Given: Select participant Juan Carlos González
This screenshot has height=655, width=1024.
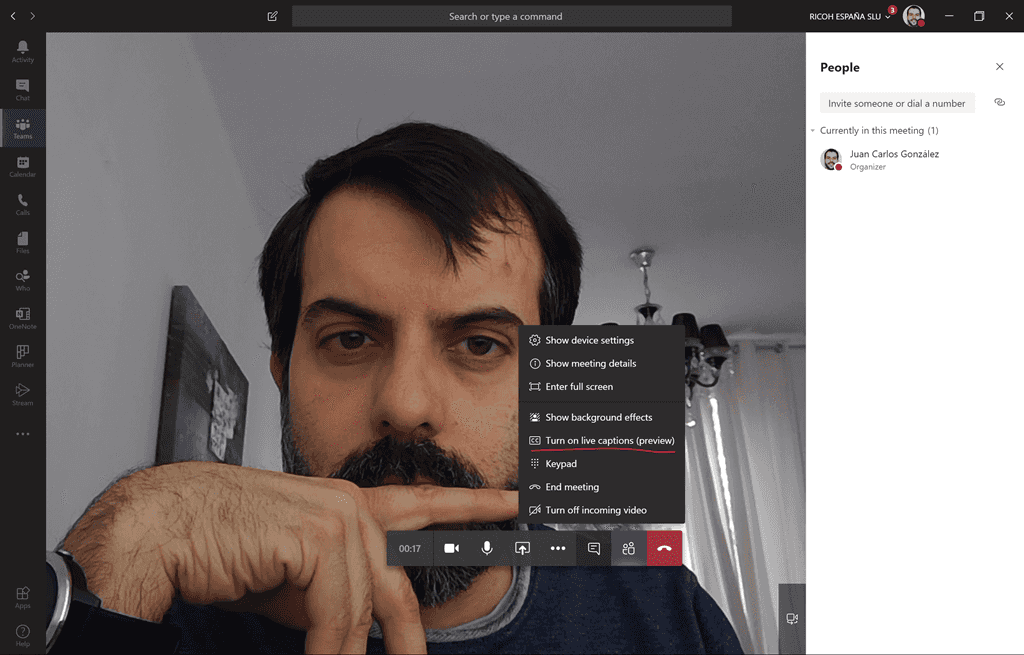Looking at the screenshot, I should pos(914,159).
